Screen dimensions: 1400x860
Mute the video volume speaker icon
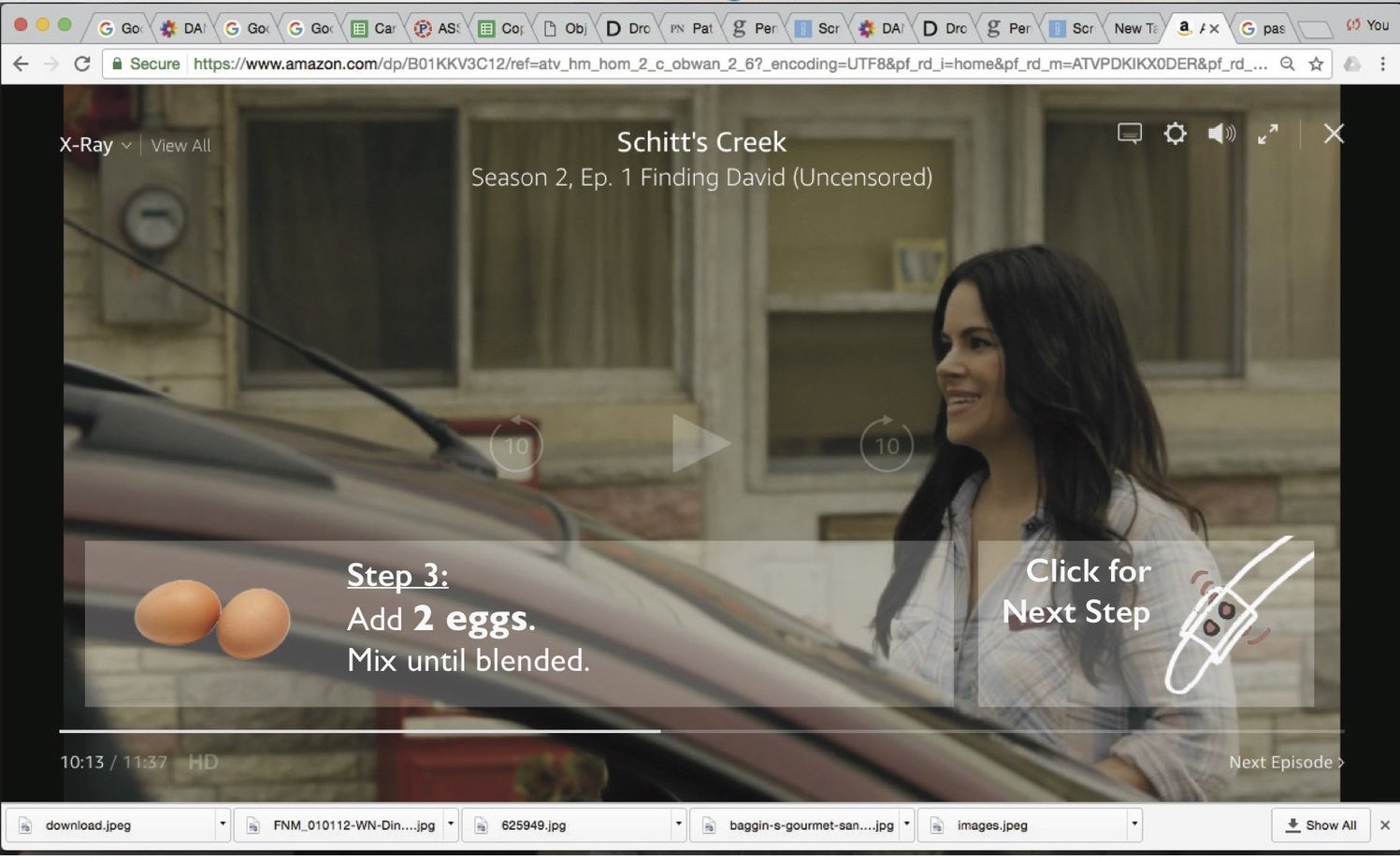[1221, 134]
